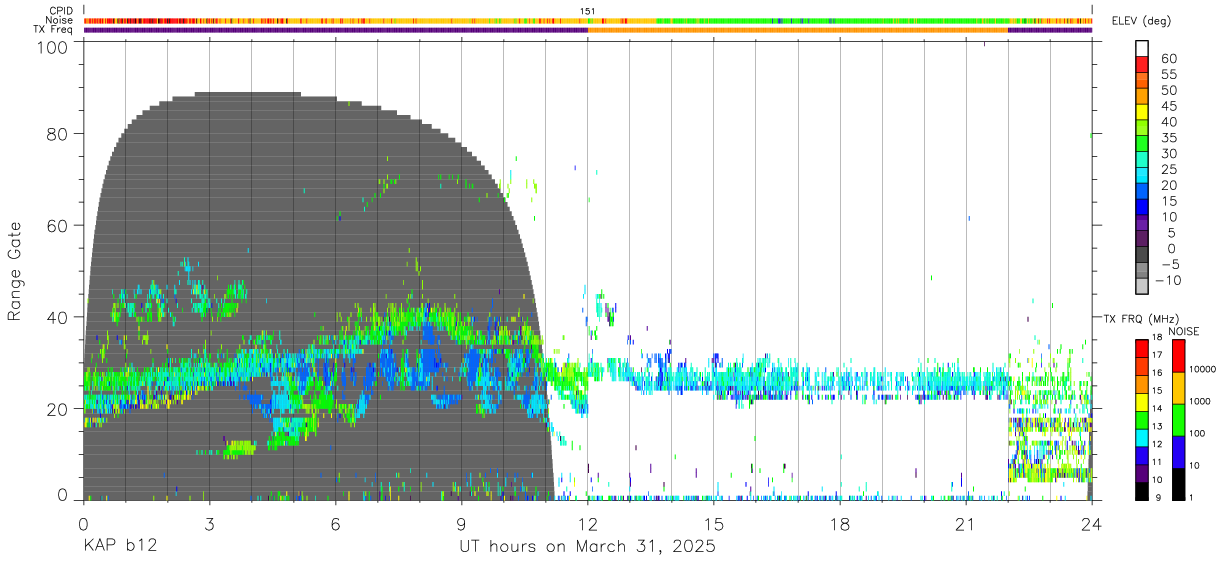Pick the cyan TX FRQ swatch between 12 and 13
Viewport: 1228px width, 567px height.
coord(1141,437)
